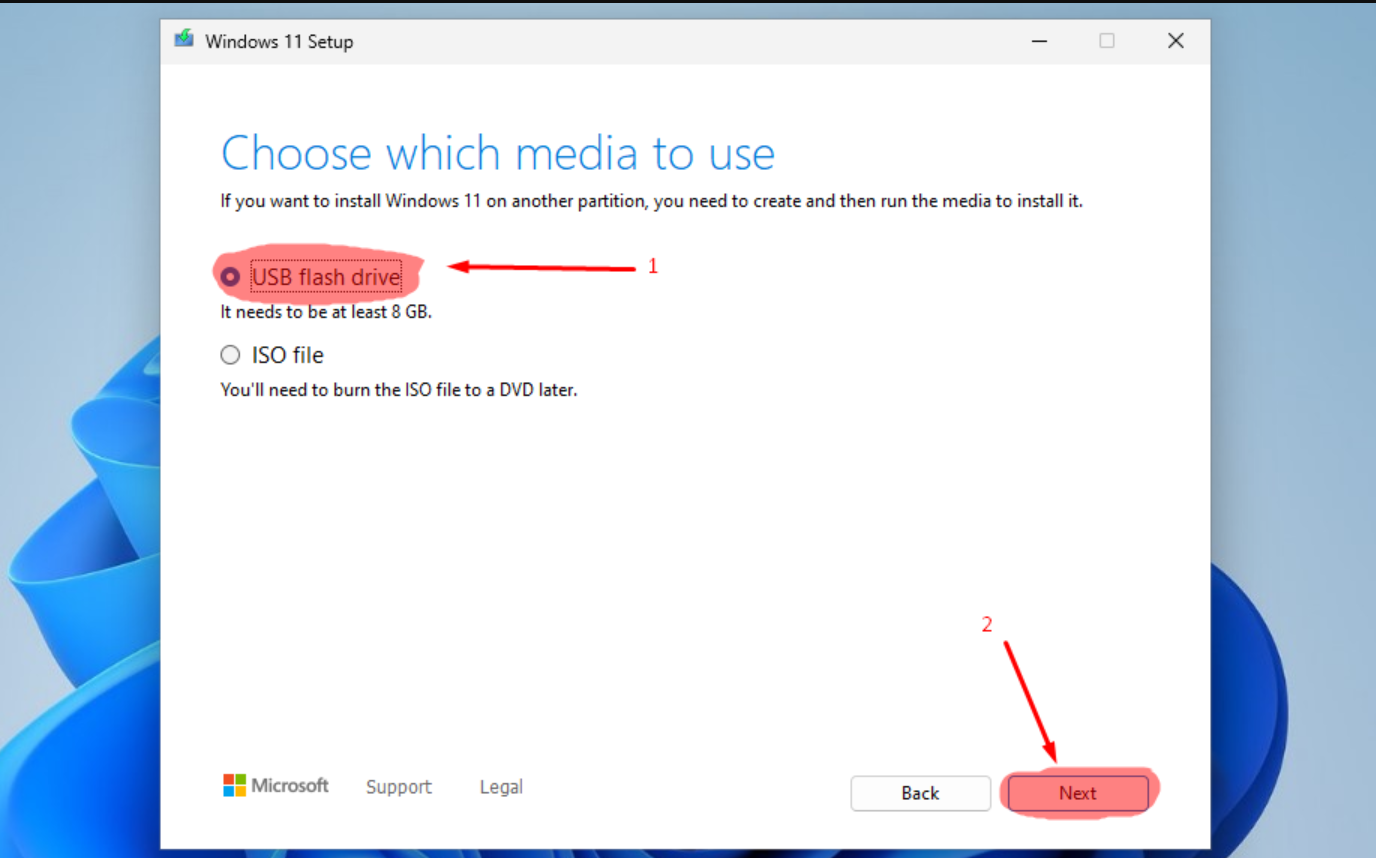Click the Microsoft logo in the footer
Image resolution: width=1376 pixels, height=858 pixels.
276,785
